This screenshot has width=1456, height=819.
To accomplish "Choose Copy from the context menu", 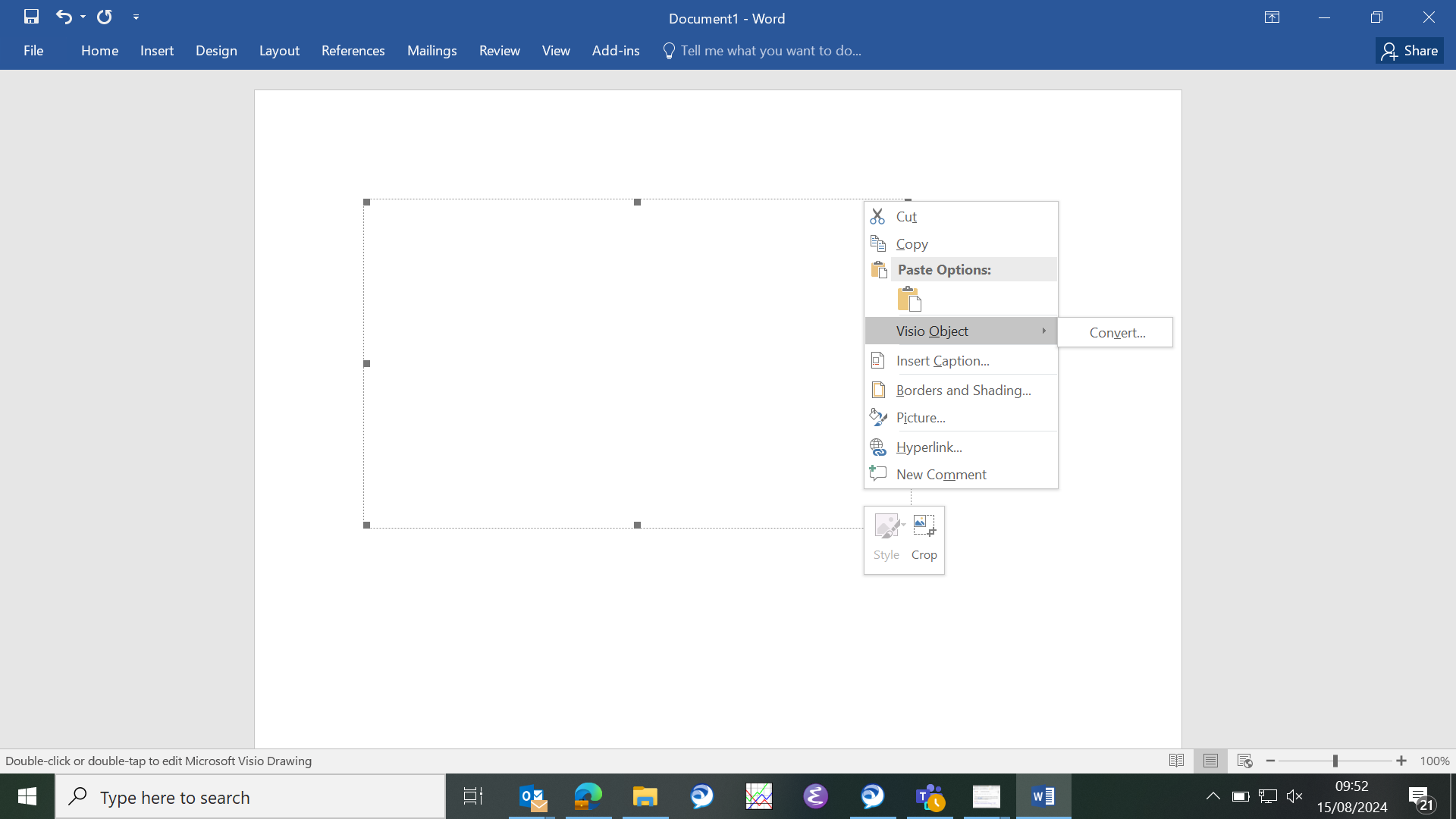I will (x=961, y=244).
